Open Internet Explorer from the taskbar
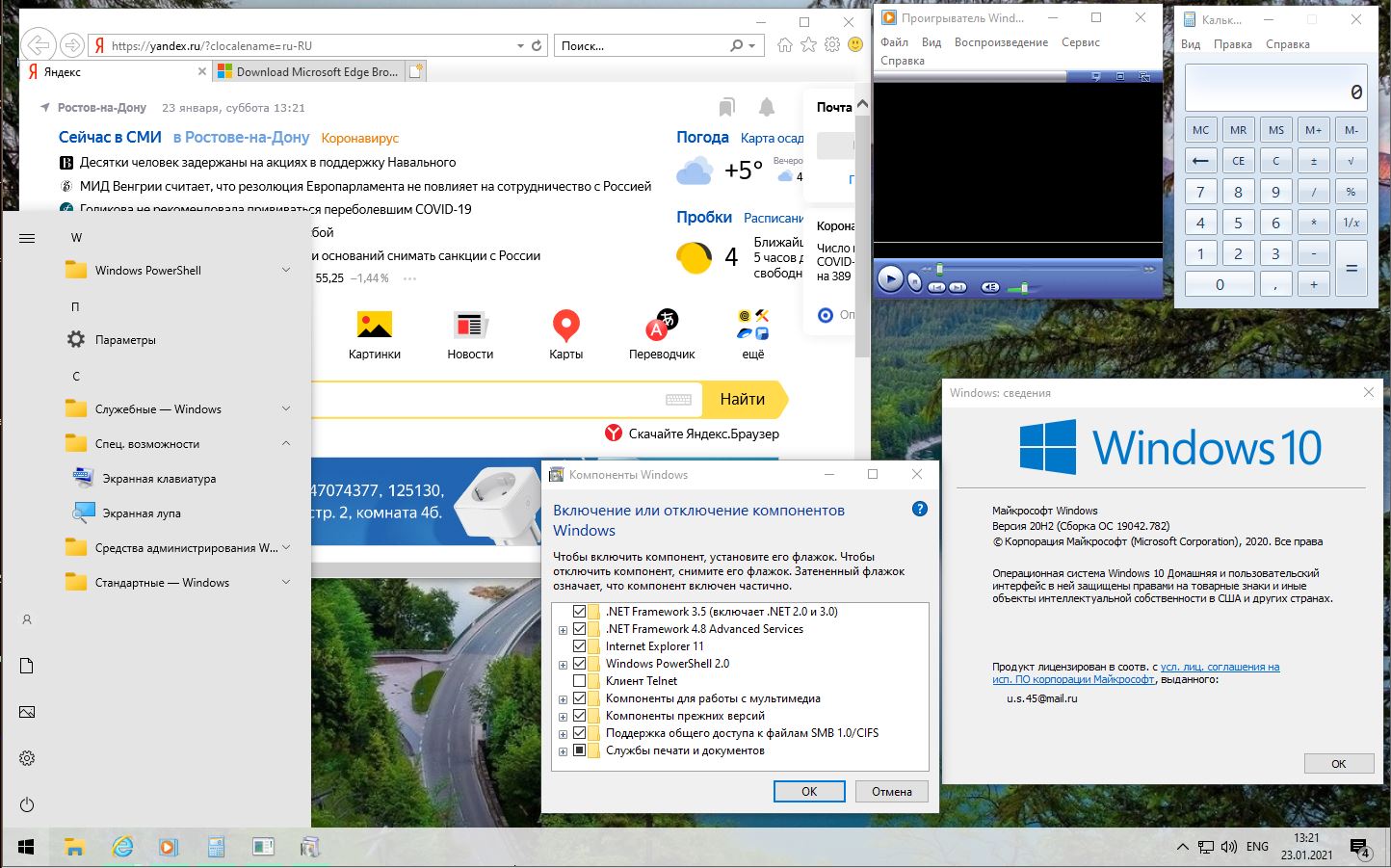This screenshot has width=1391, height=868. (122, 847)
